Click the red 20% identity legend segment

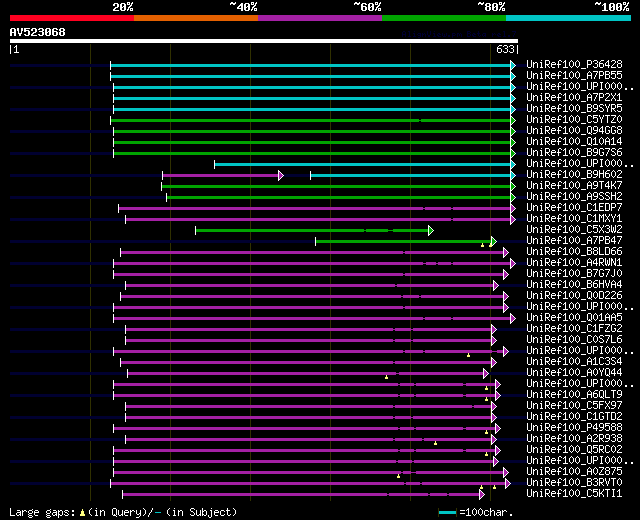click(x=72, y=18)
